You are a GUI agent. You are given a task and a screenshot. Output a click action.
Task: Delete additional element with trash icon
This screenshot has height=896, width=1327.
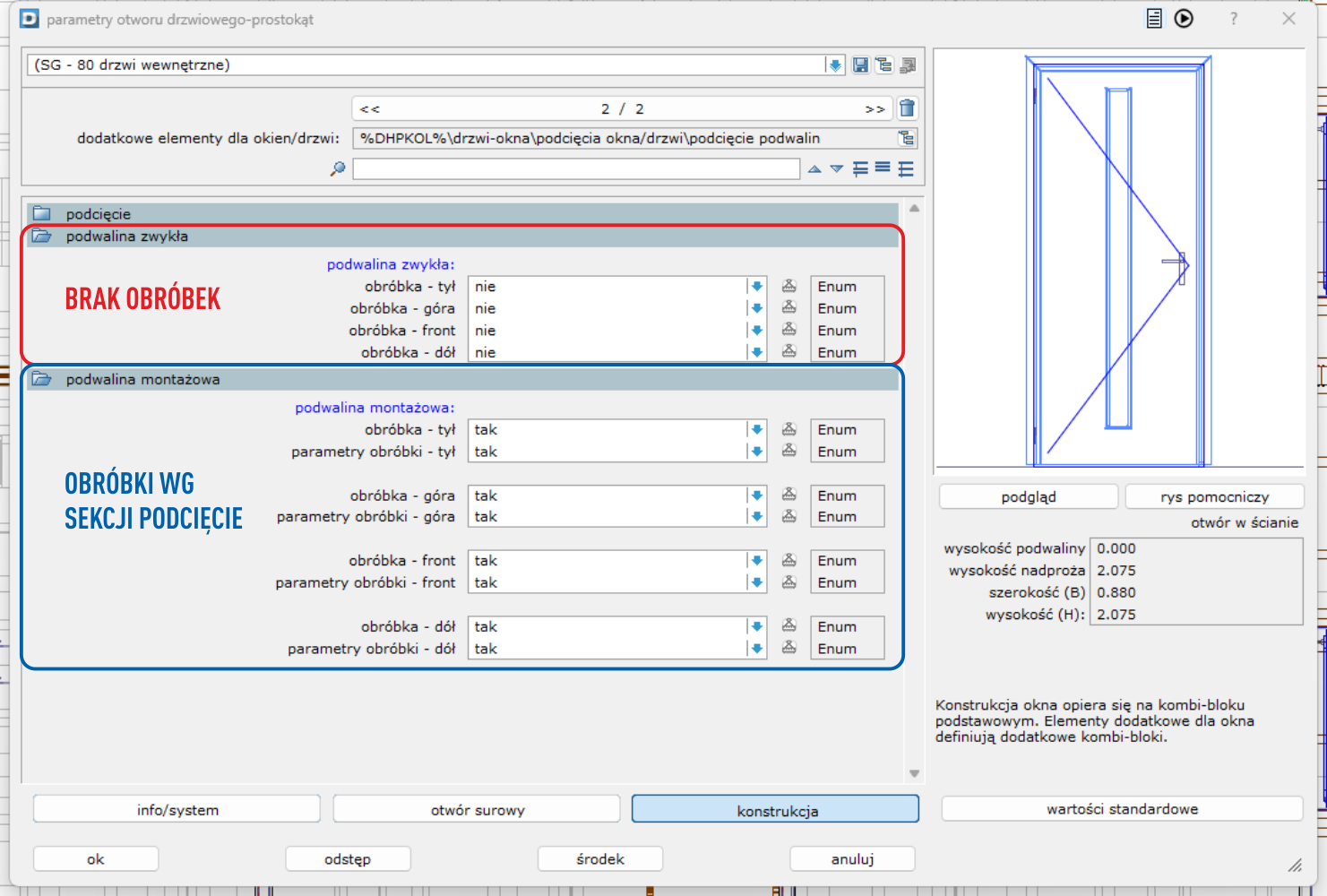[907, 108]
